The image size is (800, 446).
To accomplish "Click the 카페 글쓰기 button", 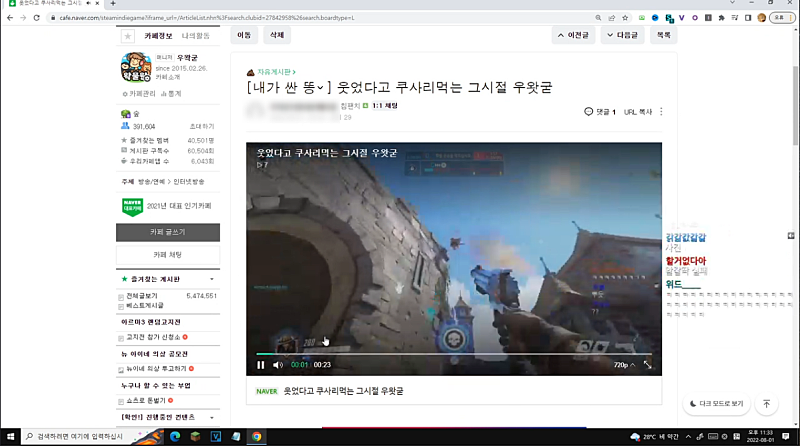I will [x=168, y=232].
